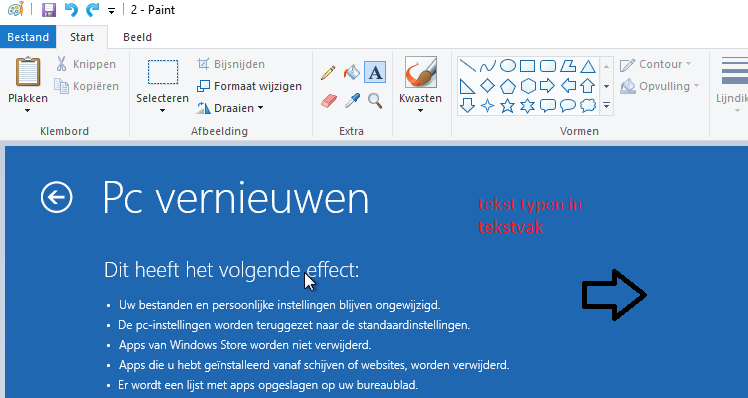Click Formaat wijzigen button
The width and height of the screenshot is (748, 398).
(x=249, y=86)
